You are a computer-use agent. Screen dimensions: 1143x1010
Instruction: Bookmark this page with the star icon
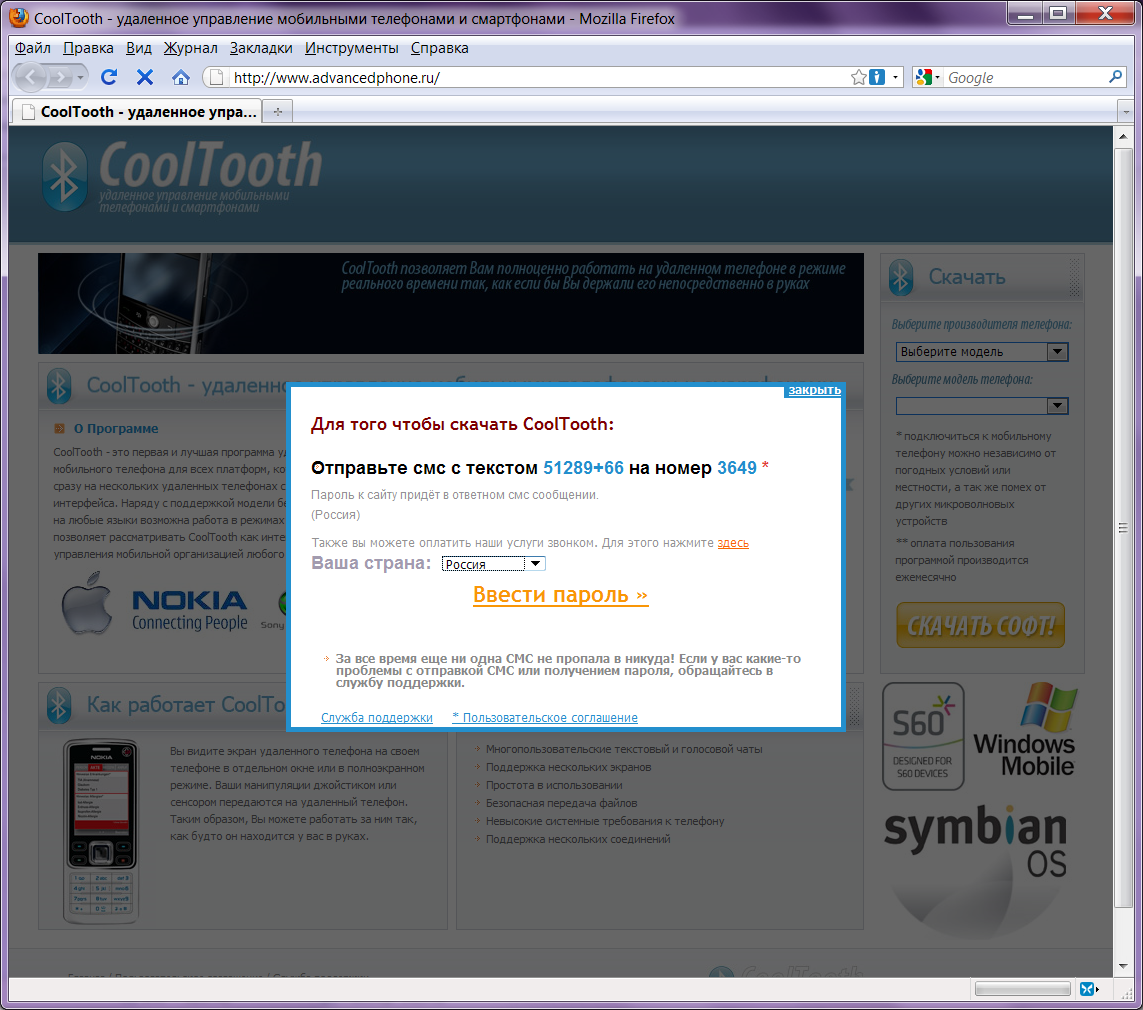859,77
